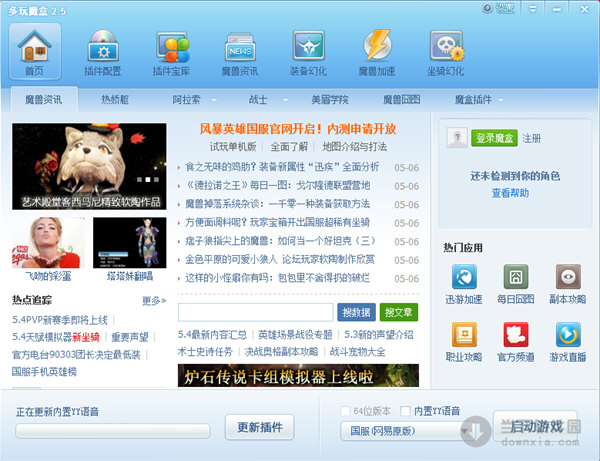Open the 每日囧图 app icon

pyautogui.click(x=516, y=276)
